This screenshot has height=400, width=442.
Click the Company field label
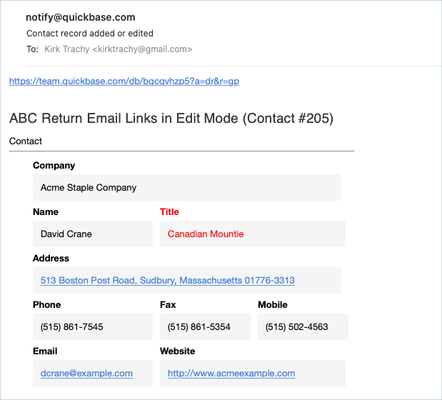(x=54, y=165)
